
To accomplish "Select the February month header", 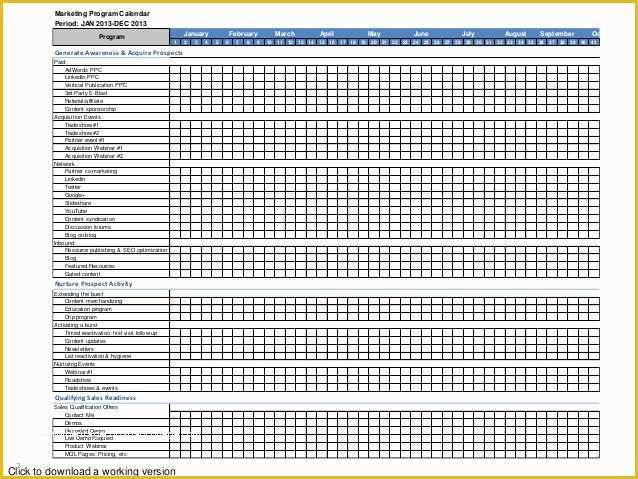I will point(243,34).
